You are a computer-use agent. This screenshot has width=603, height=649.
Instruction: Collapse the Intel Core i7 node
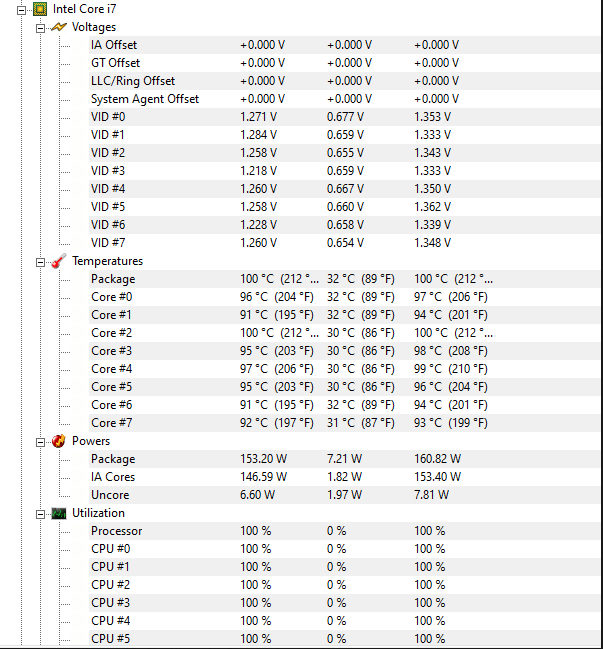[x=22, y=10]
